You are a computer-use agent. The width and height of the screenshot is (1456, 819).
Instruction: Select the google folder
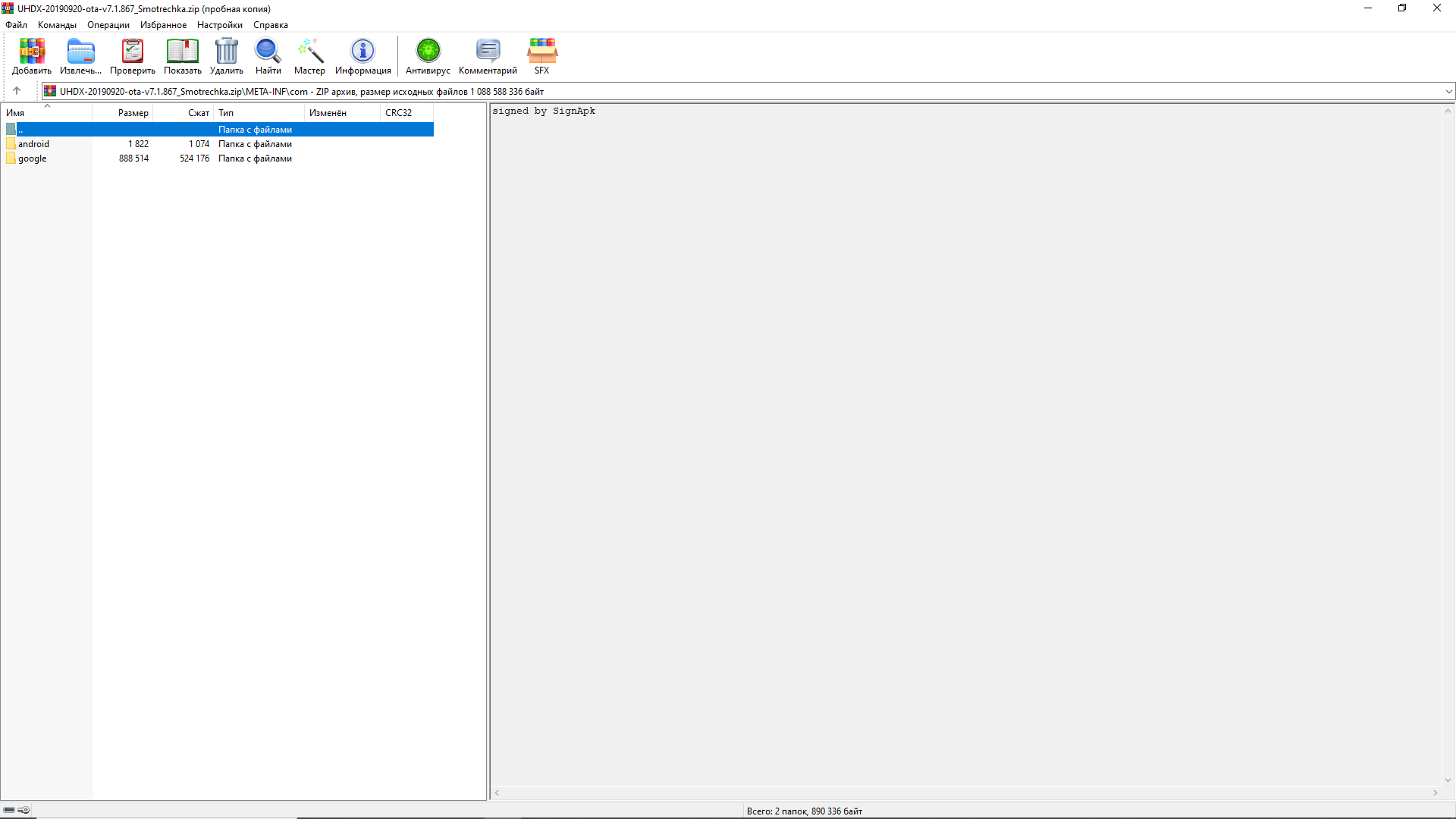[32, 158]
